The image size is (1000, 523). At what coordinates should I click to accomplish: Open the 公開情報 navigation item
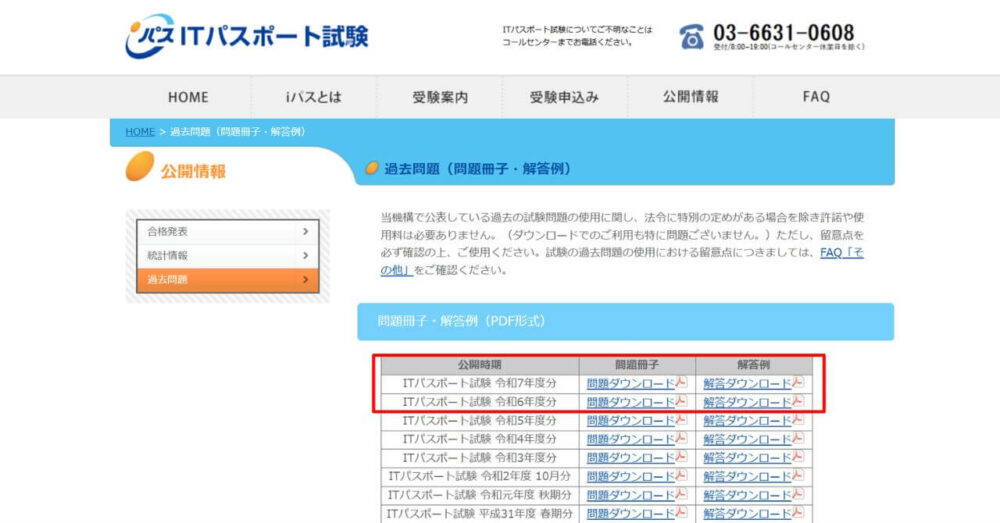tap(690, 97)
